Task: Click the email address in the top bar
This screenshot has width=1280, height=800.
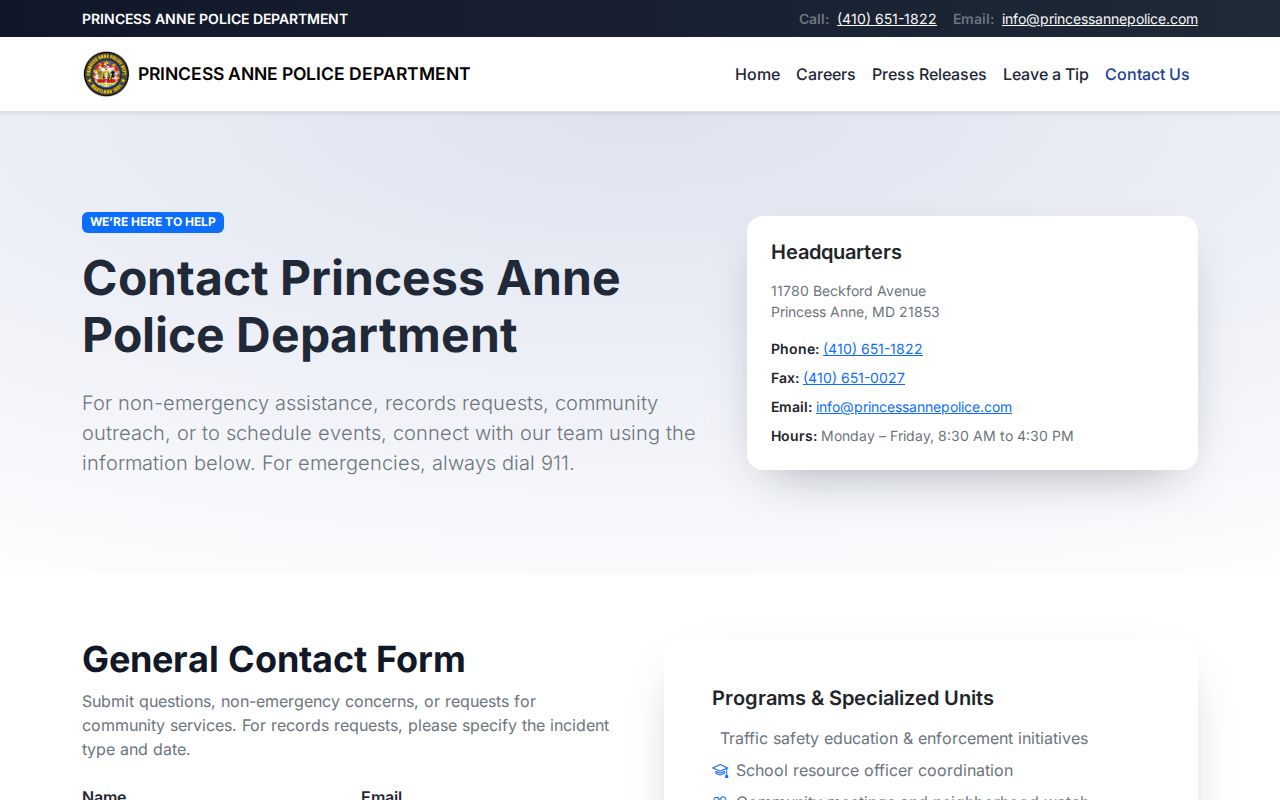Action: coord(1100,19)
